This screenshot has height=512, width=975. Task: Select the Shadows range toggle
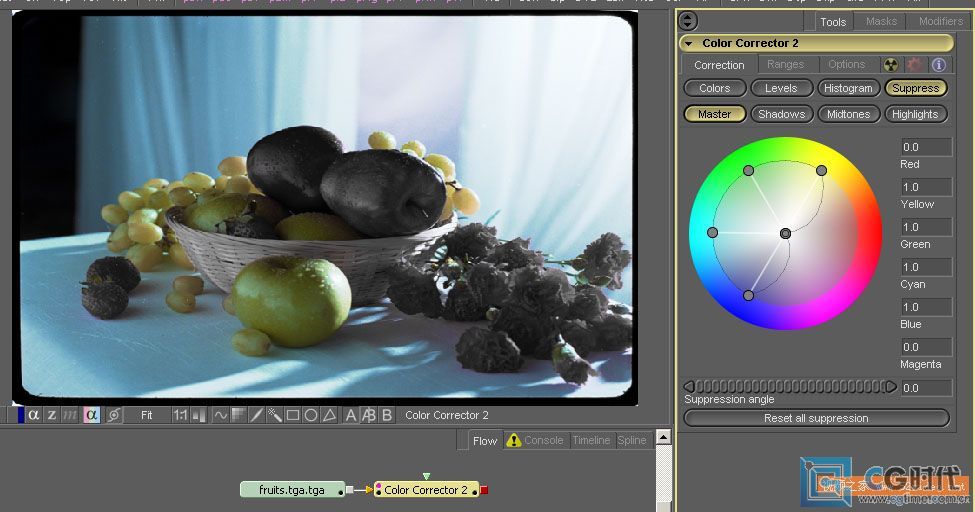782,114
